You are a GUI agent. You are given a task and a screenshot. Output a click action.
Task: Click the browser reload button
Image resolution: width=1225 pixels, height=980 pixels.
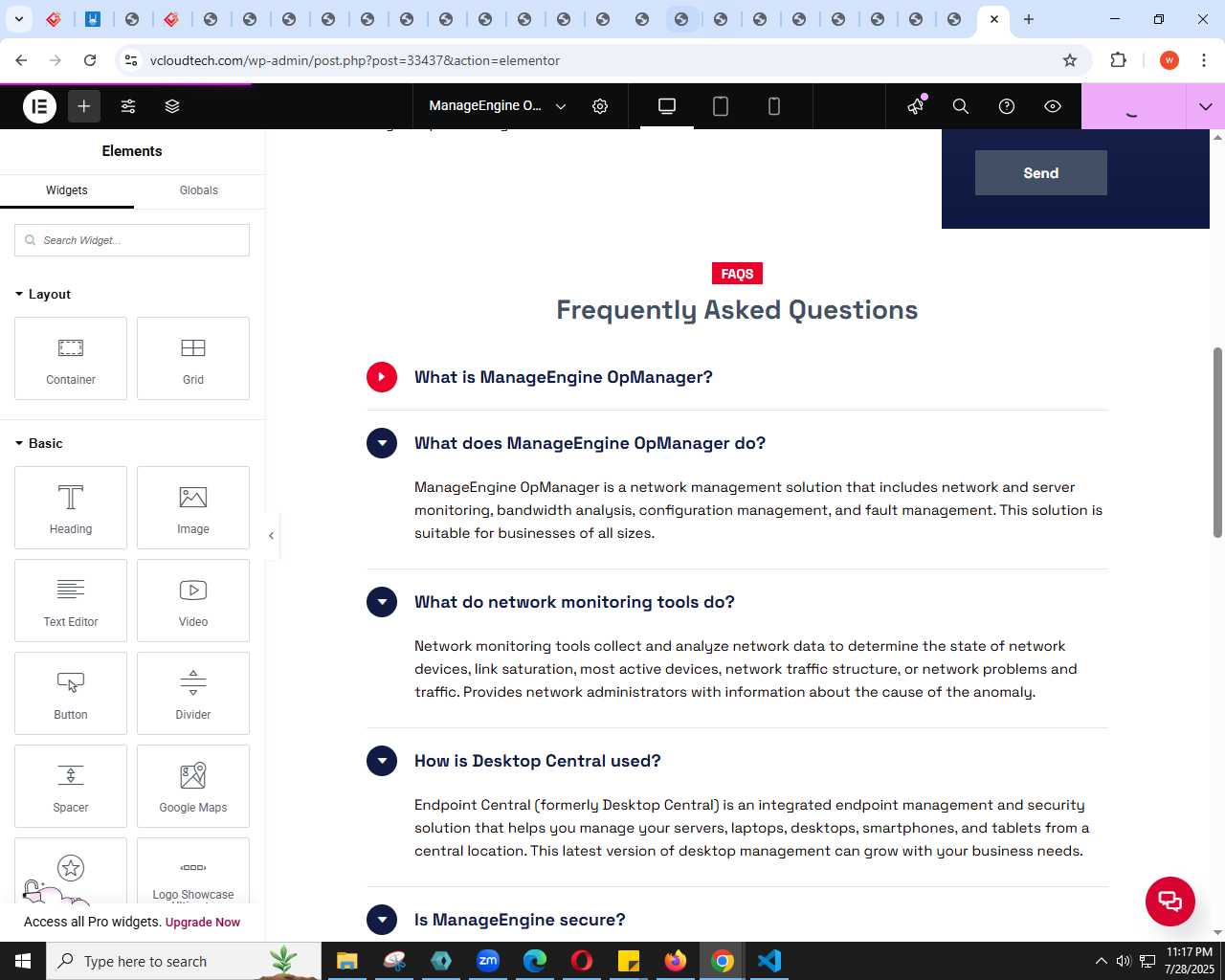click(x=90, y=60)
